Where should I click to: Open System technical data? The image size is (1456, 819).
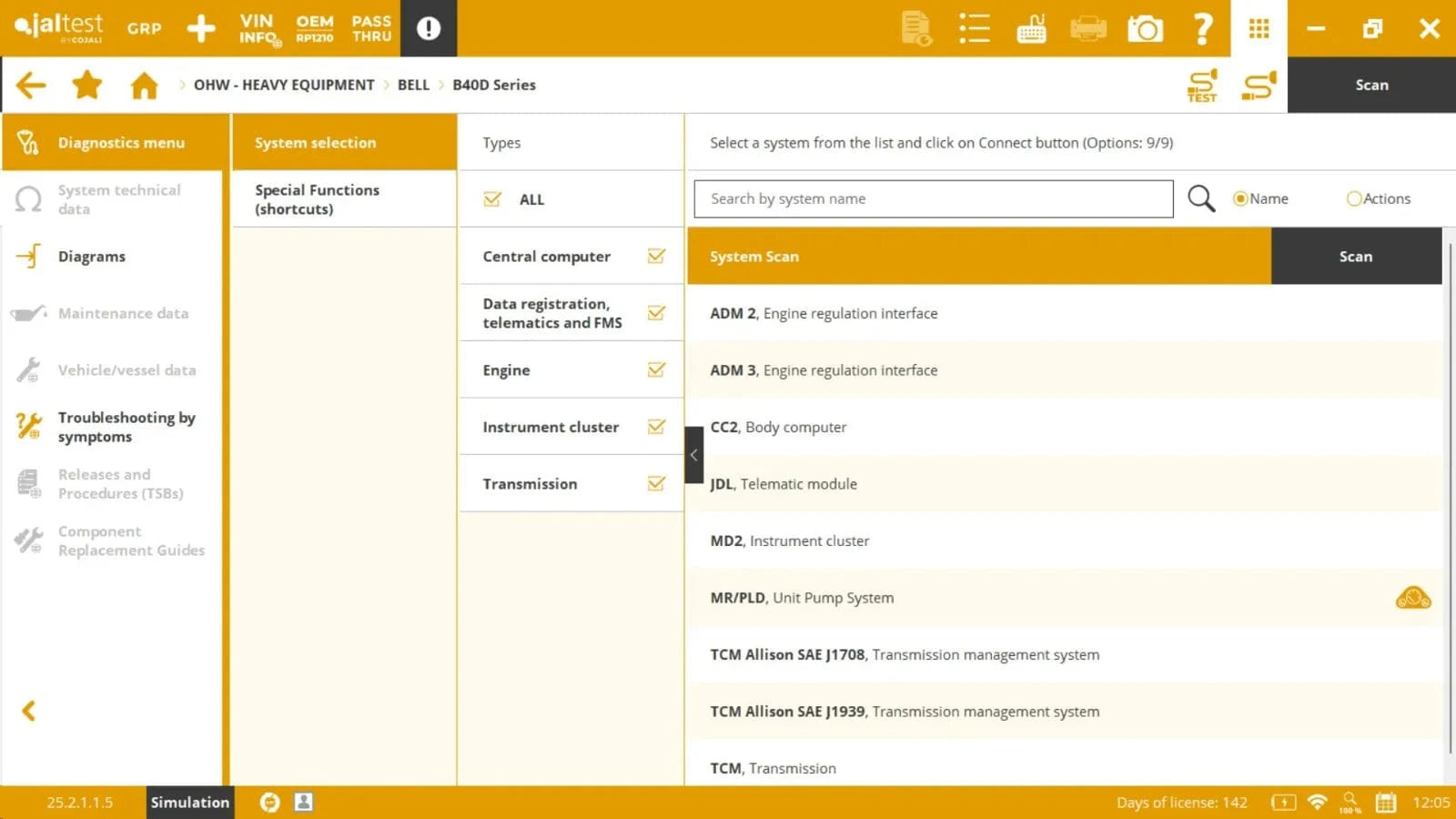point(112,199)
